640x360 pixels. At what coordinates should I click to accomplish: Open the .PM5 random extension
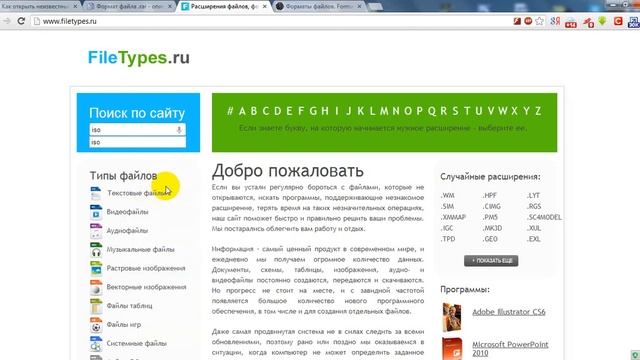coord(490,217)
